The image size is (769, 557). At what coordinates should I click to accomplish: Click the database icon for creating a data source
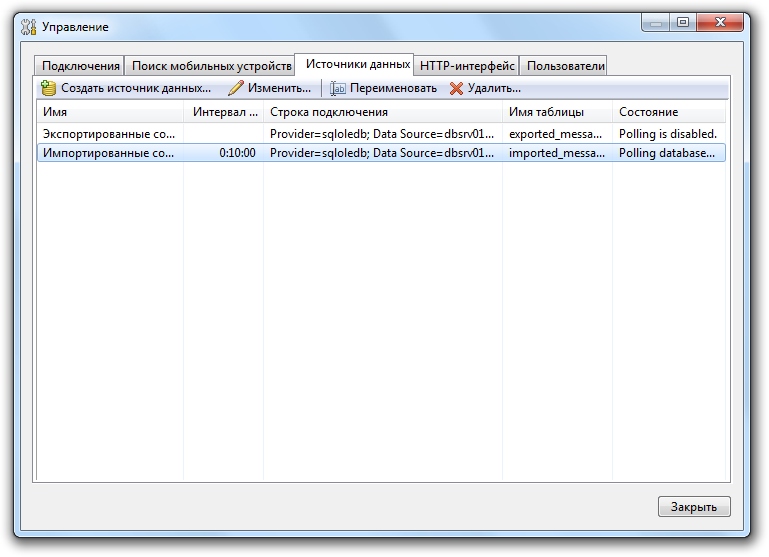pyautogui.click(x=48, y=88)
